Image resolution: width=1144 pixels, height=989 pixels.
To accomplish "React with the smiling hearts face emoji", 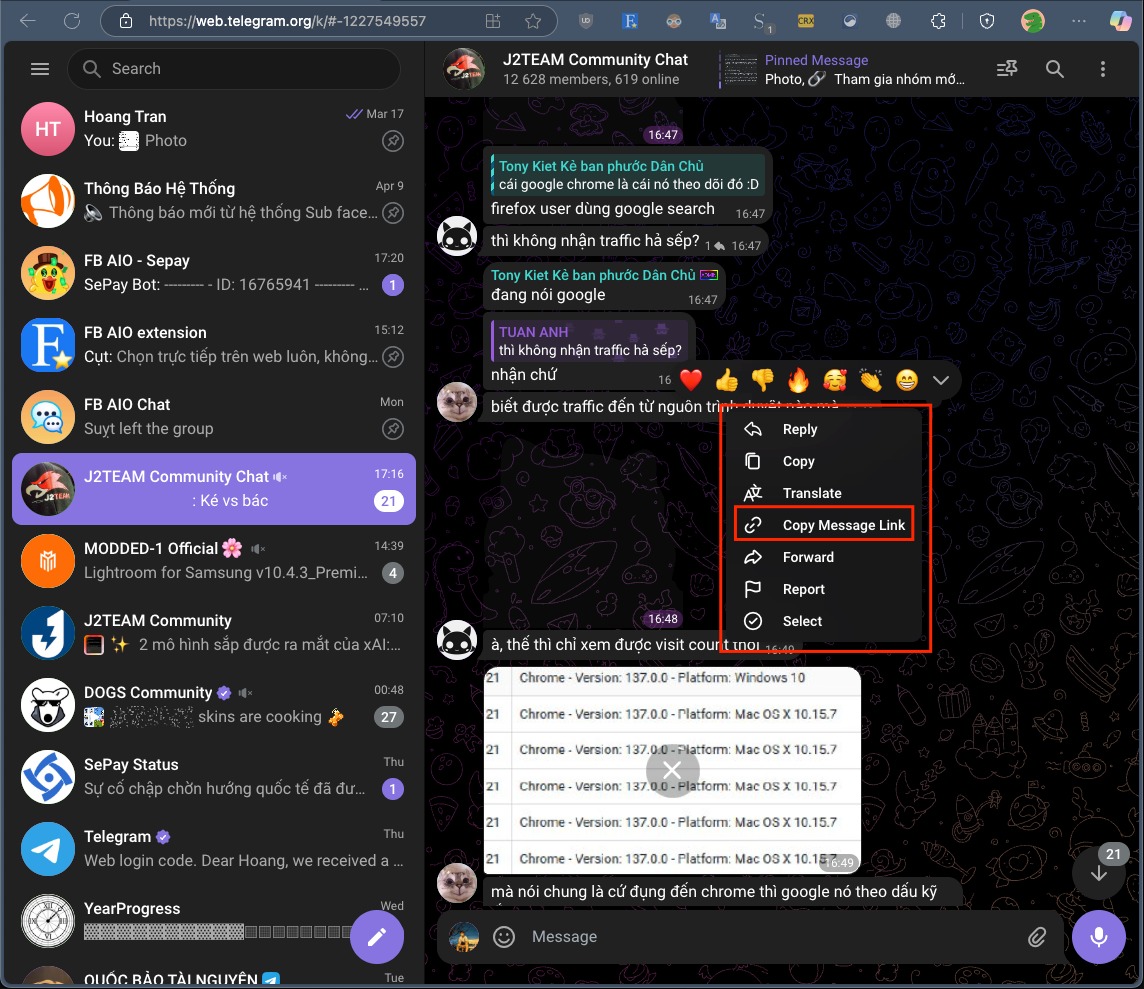I will 835,380.
